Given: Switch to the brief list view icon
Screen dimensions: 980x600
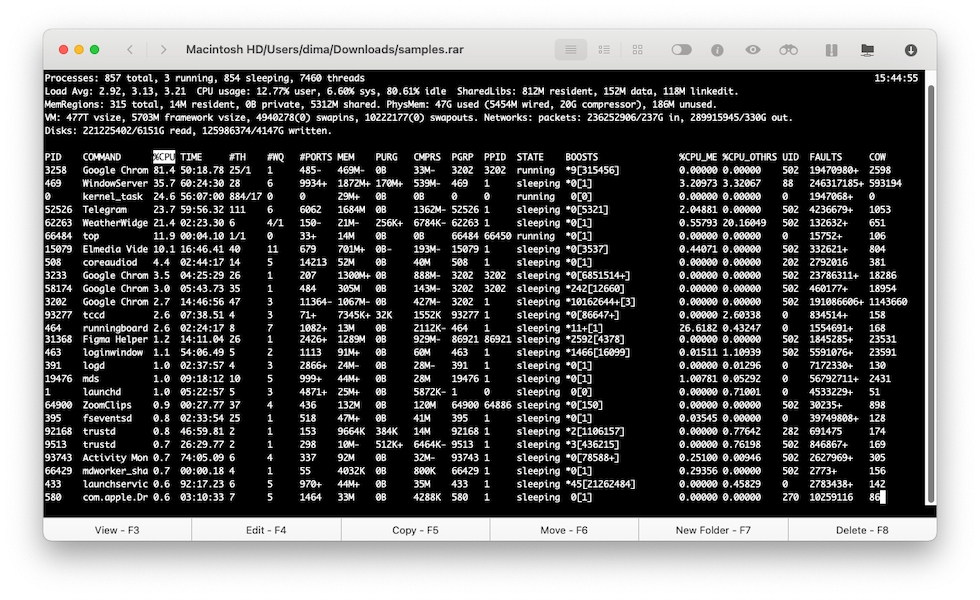Looking at the screenshot, I should tap(604, 49).
